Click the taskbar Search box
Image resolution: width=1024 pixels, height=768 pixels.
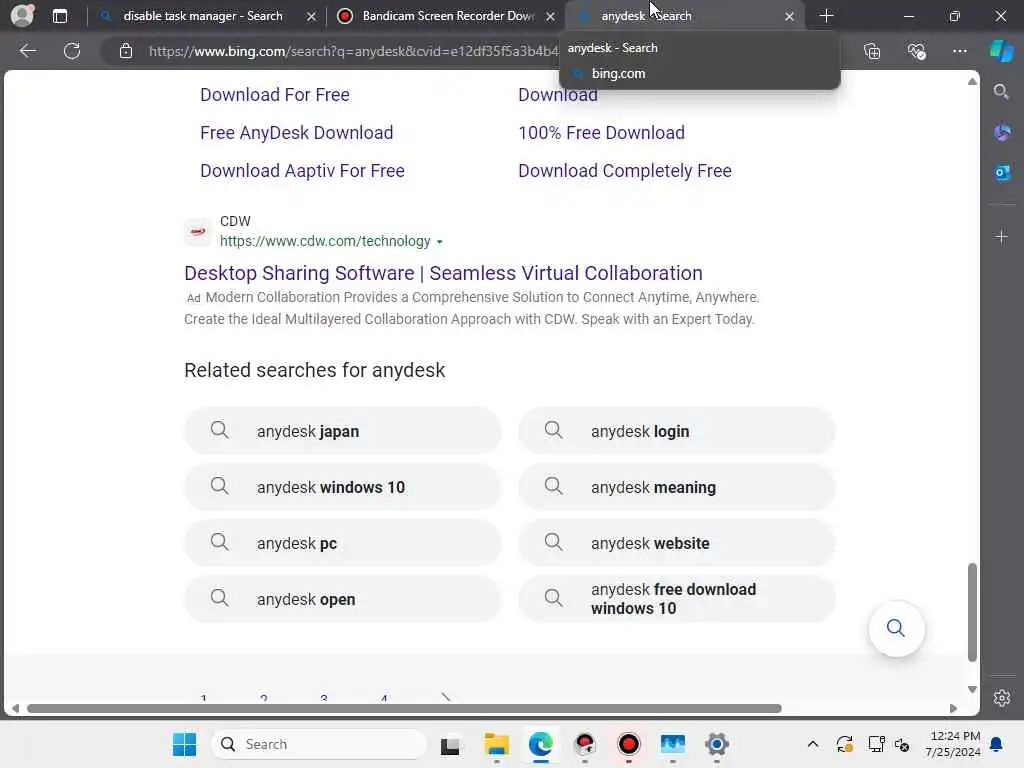319,744
